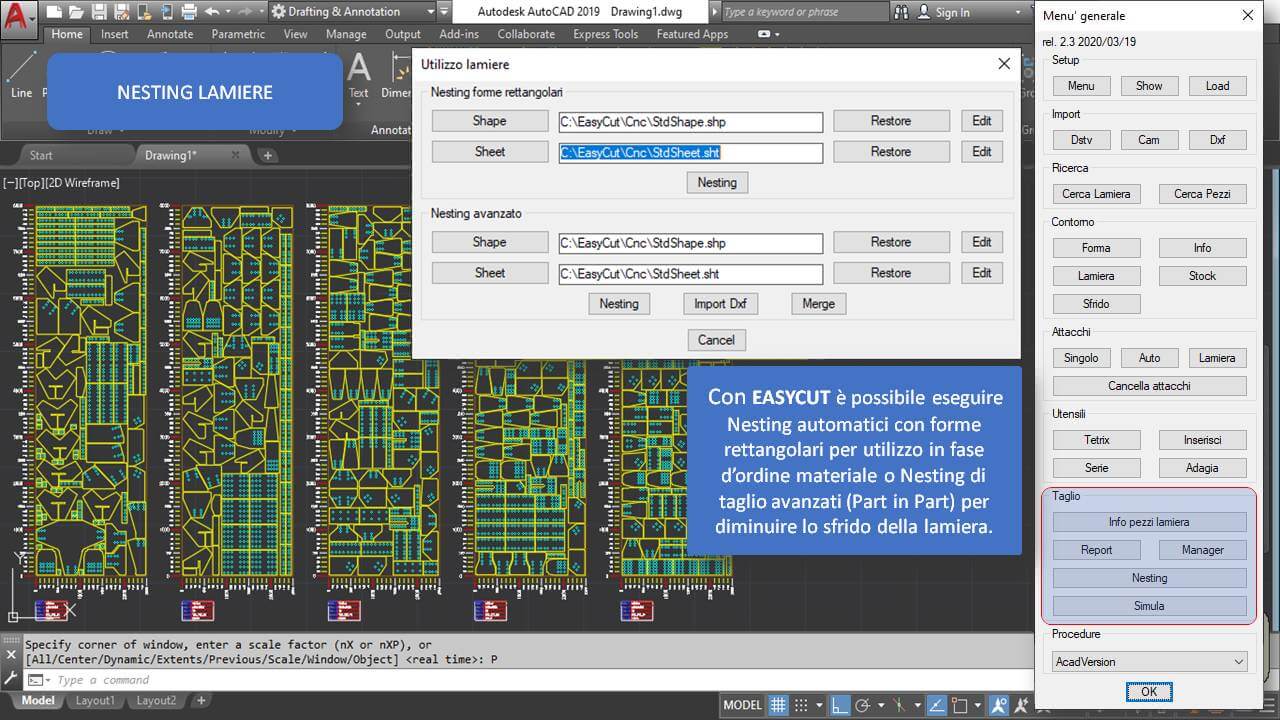Viewport: 1280px width, 720px height.
Task: Click the command line customization wrench icon
Action: click(11, 678)
